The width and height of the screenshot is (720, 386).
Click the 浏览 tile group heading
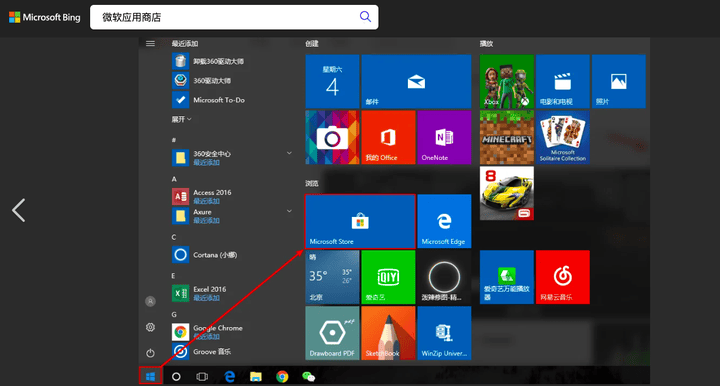pyautogui.click(x=312, y=184)
